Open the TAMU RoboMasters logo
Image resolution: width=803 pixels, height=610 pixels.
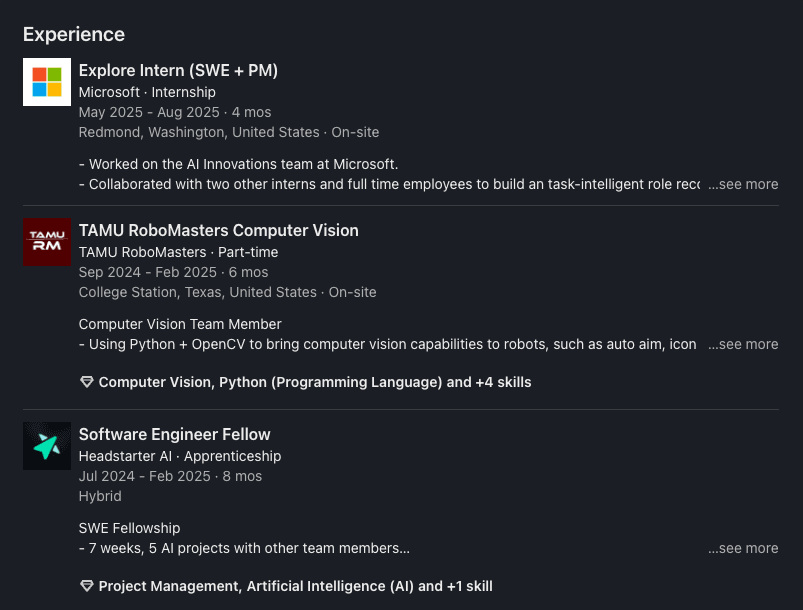click(47, 242)
